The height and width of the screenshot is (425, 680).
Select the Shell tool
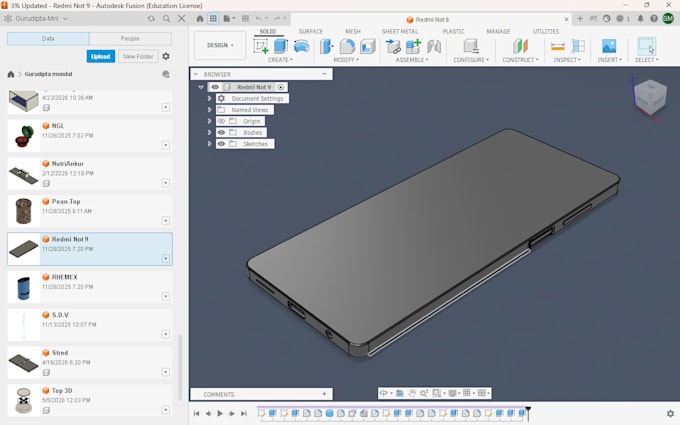[x=368, y=46]
